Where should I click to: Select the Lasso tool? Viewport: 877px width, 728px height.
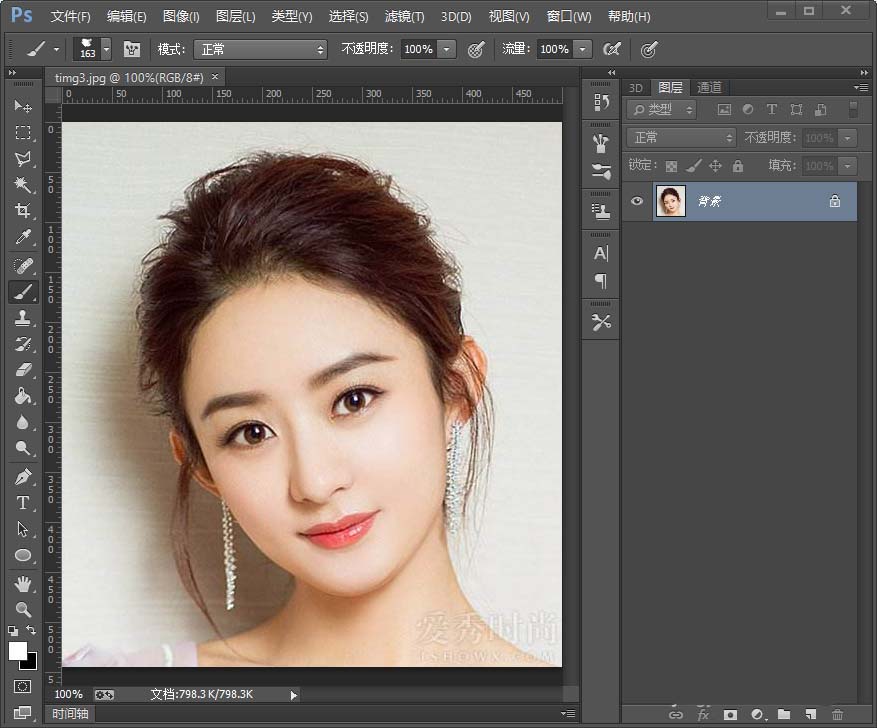[23, 158]
